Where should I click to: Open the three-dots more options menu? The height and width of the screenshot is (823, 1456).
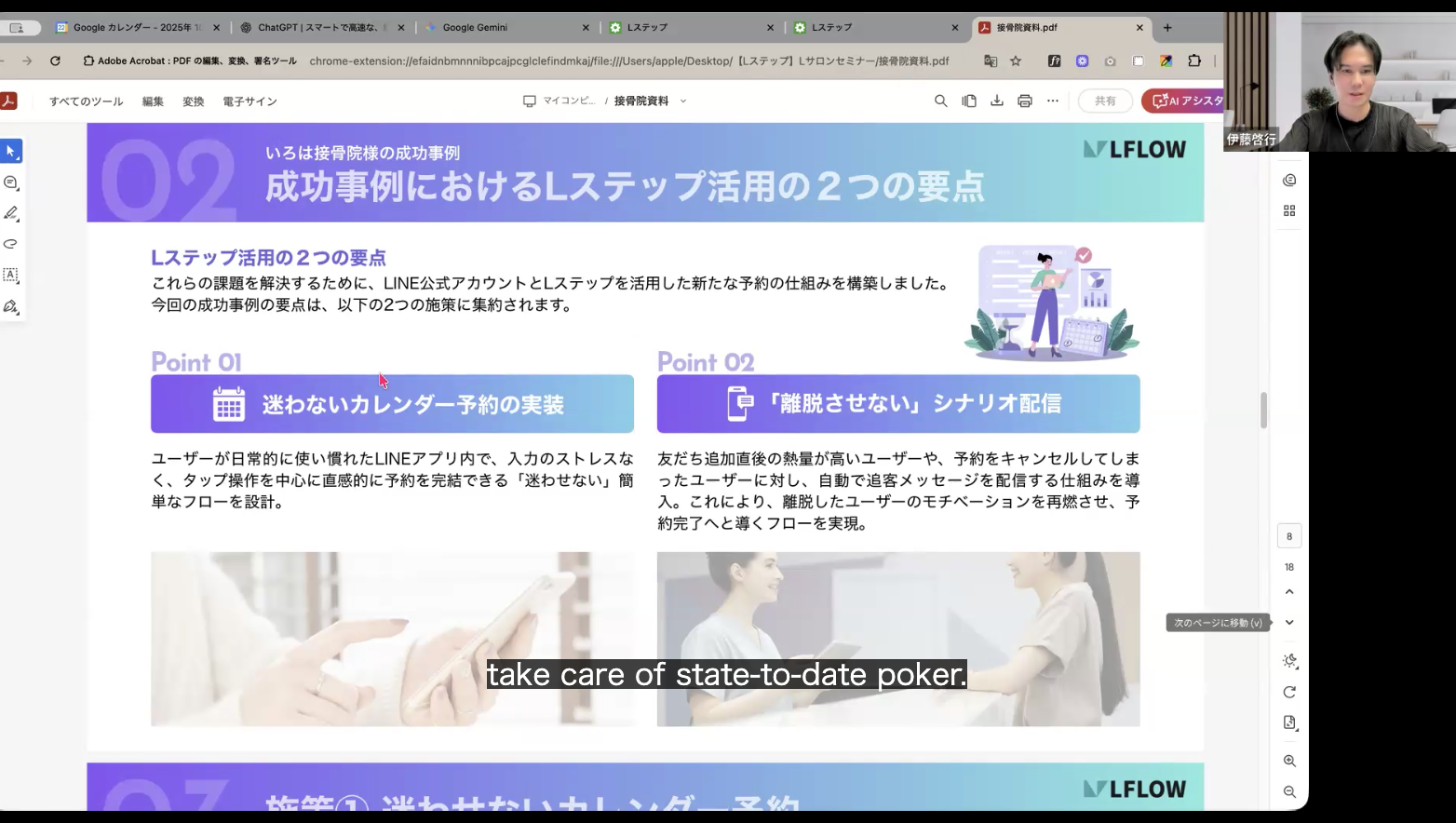(1052, 101)
